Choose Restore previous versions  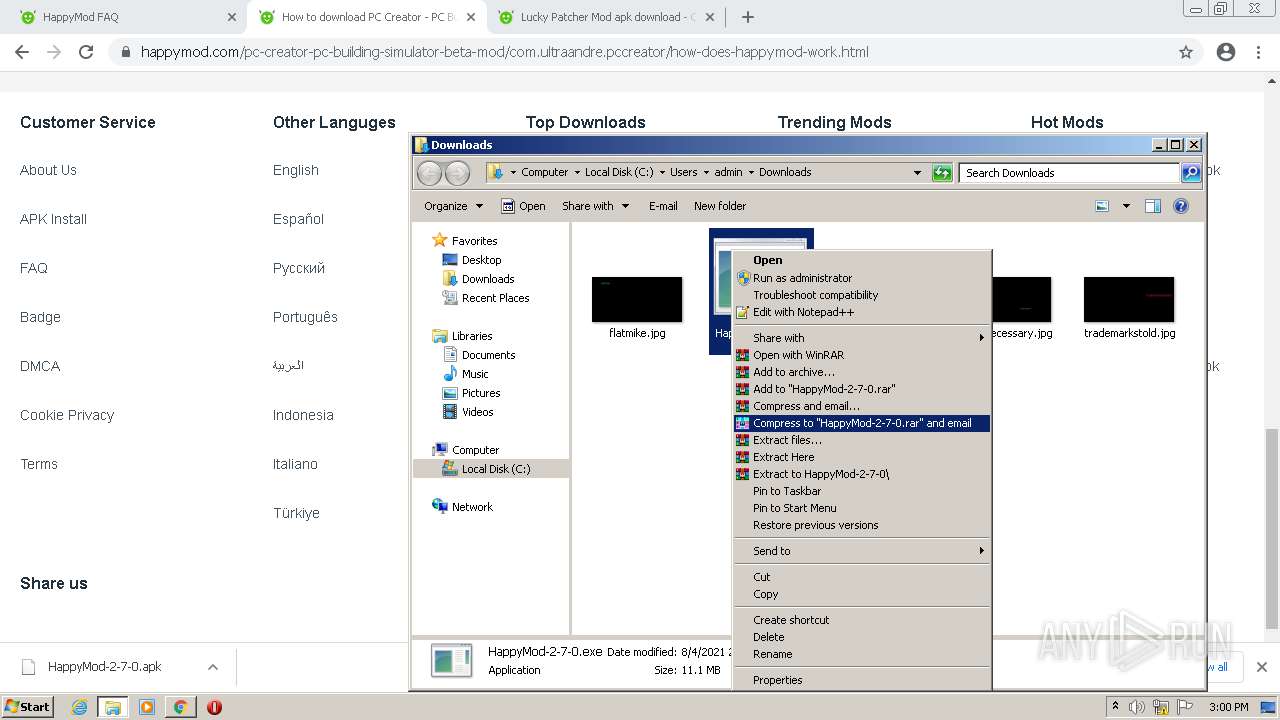coord(862,525)
